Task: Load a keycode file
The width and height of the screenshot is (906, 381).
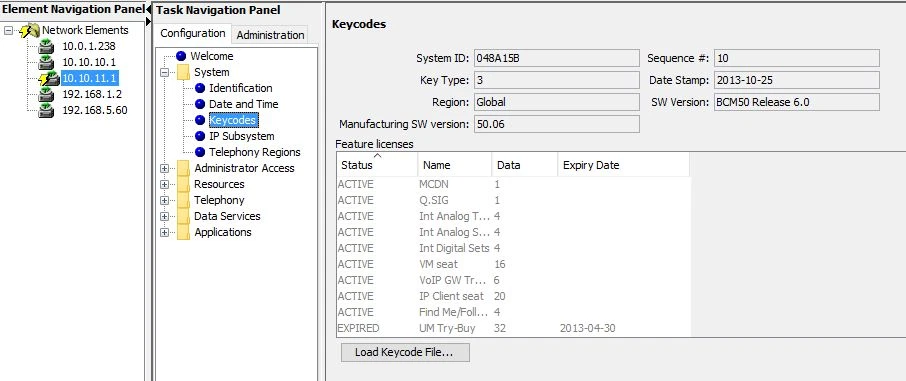Action: (405, 352)
